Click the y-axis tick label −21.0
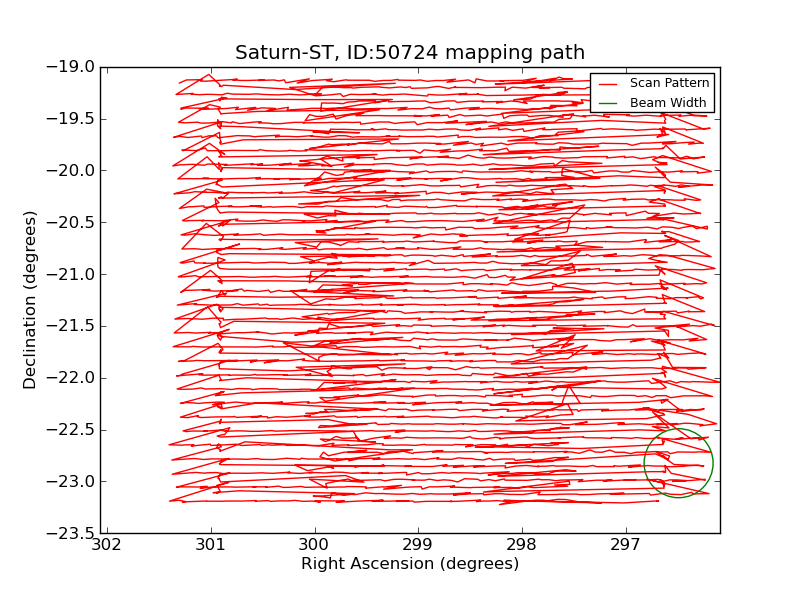The height and width of the screenshot is (600, 800). point(70,274)
